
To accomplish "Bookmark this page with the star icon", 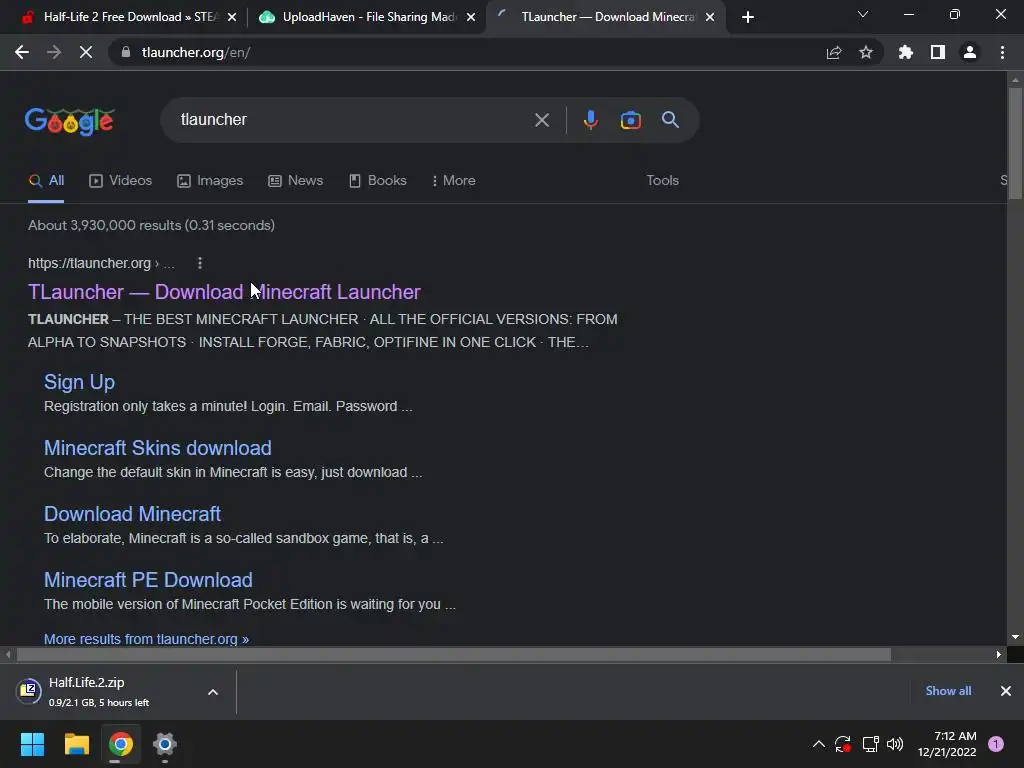I will tap(866, 52).
